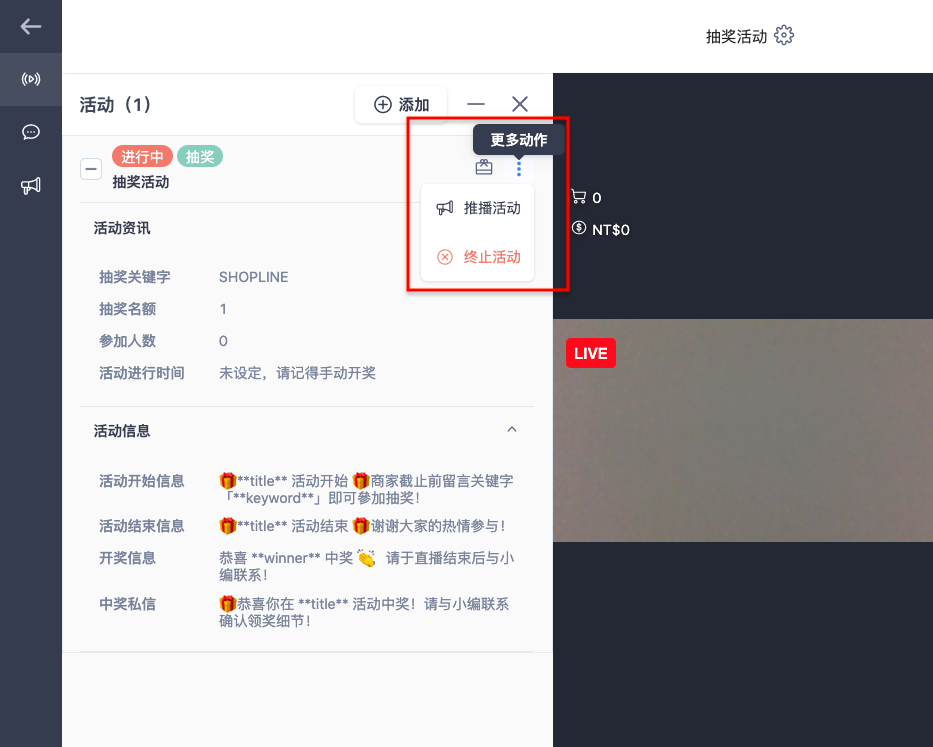The height and width of the screenshot is (747, 933).
Task: Click the live video preview
Action: pyautogui.click(x=743, y=430)
